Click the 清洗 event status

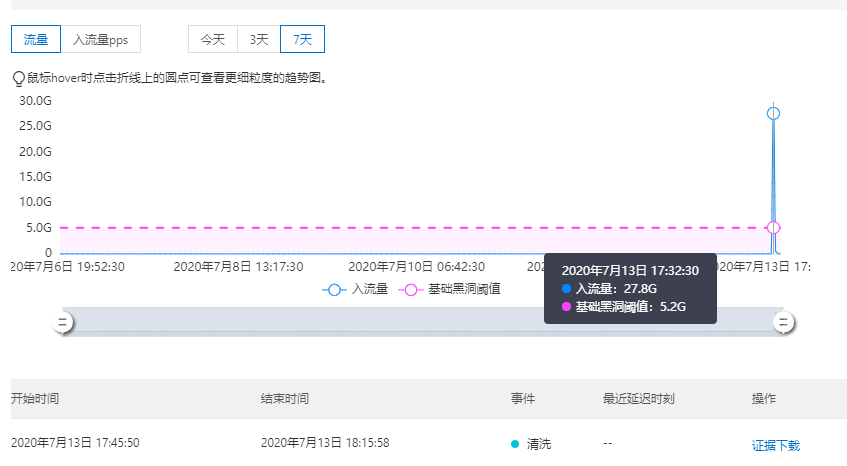[x=531, y=444]
